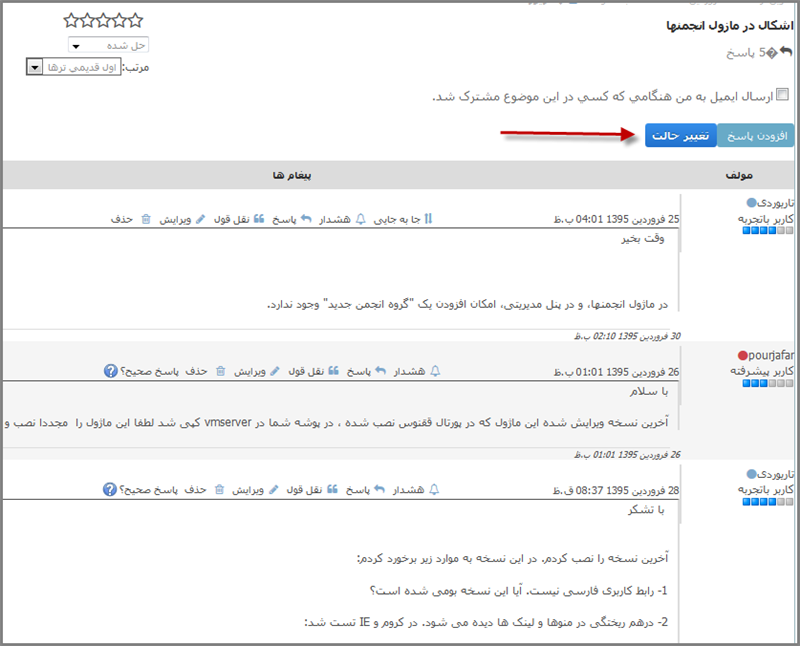The width and height of the screenshot is (800, 646).
Task: Click the bell alert icon on first post
Action: pos(361,219)
